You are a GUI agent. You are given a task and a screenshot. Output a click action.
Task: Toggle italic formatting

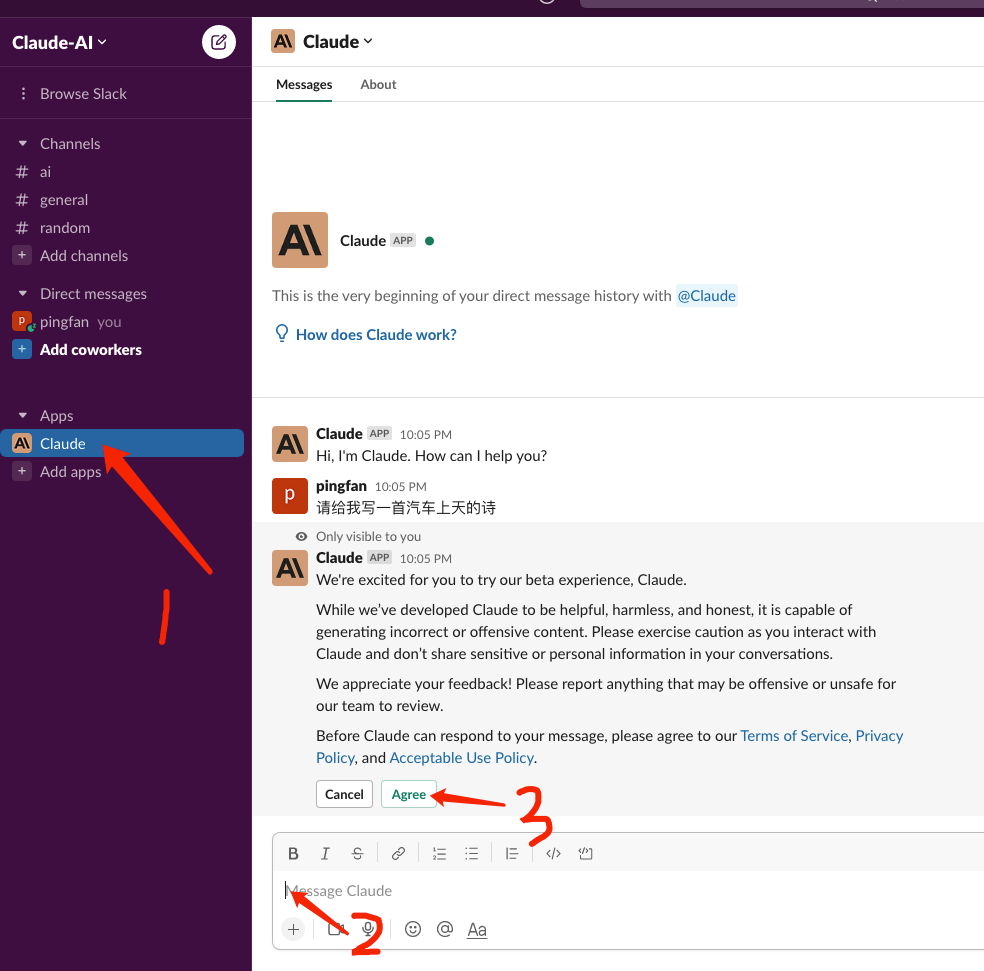click(x=325, y=854)
